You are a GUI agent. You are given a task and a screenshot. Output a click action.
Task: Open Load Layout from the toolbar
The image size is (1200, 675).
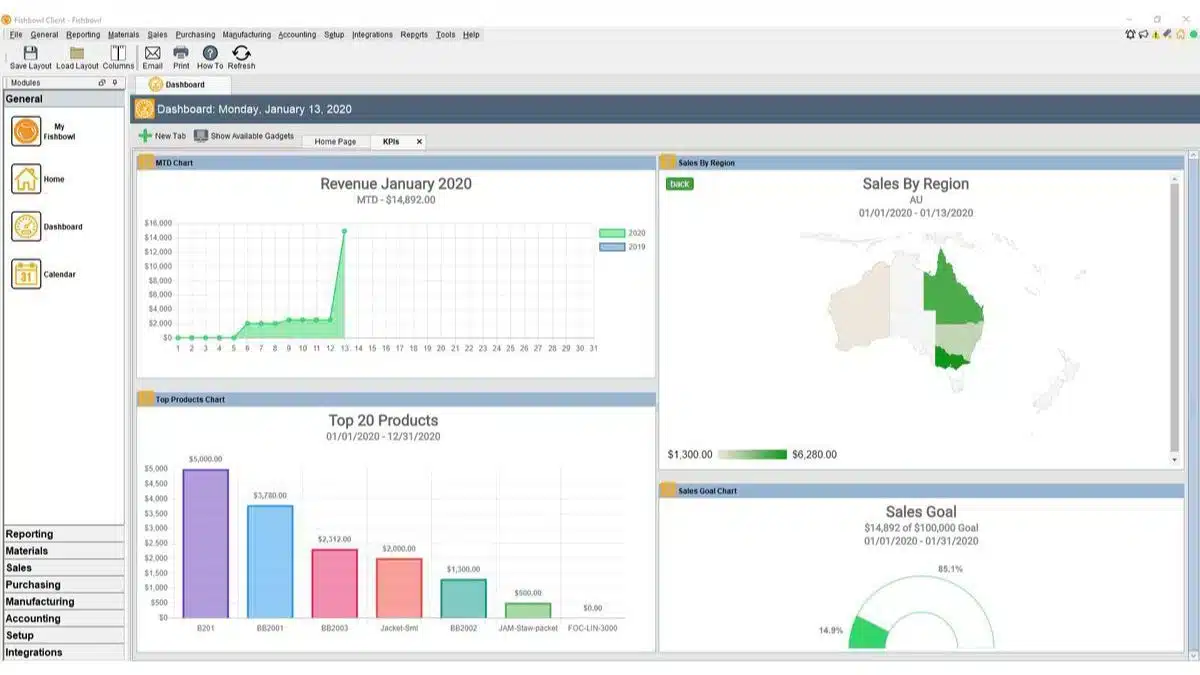pos(77,53)
